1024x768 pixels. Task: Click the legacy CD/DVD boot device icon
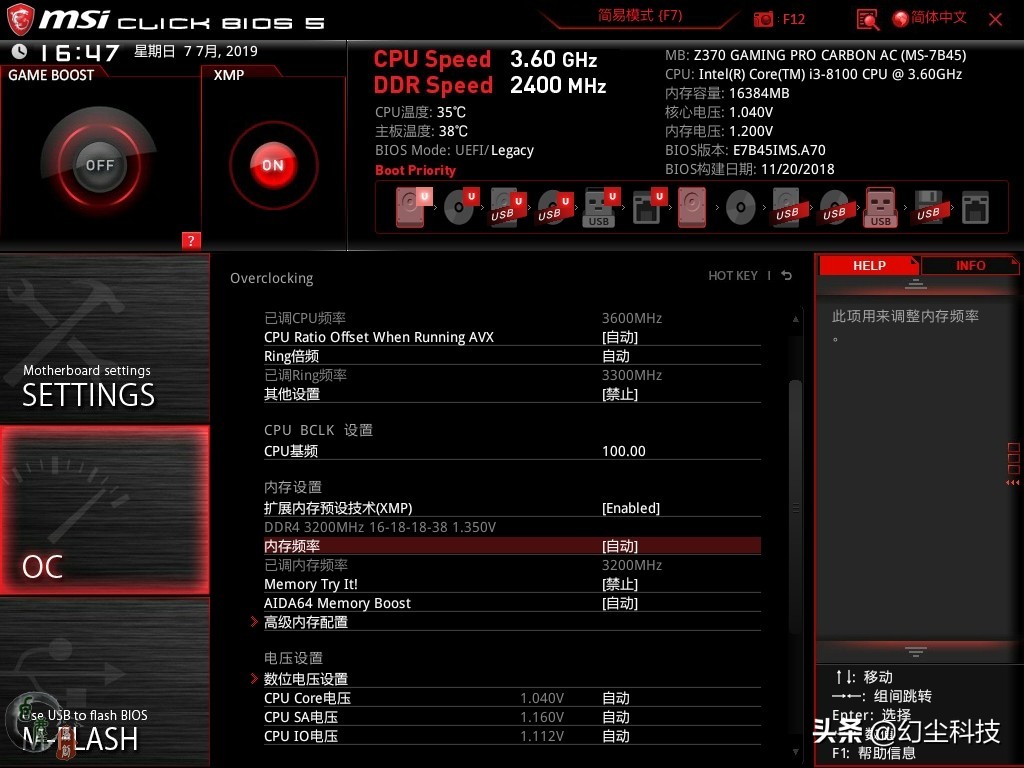pos(741,208)
